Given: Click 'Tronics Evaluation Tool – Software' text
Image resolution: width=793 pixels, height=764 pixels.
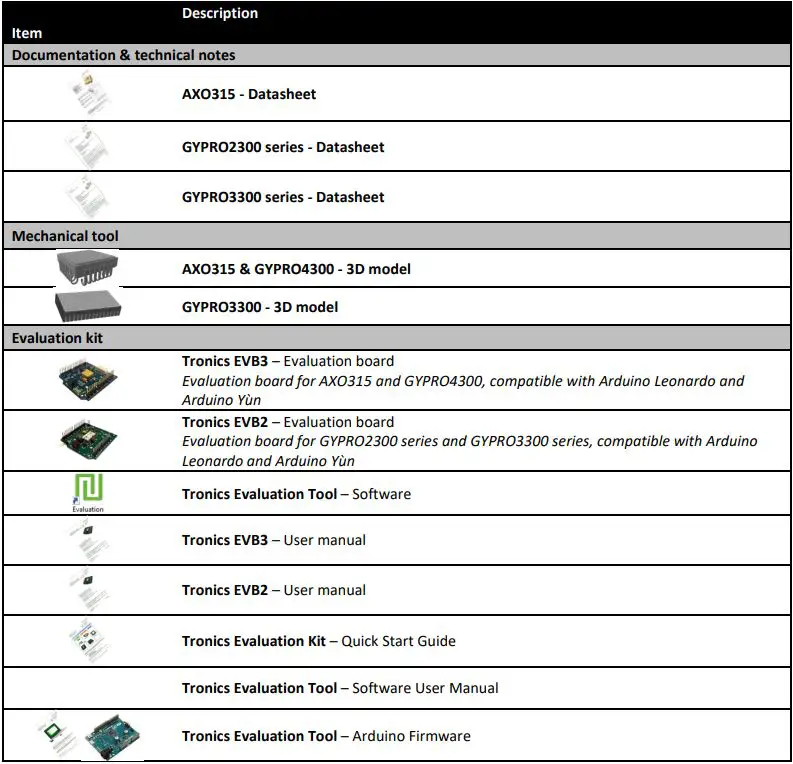Looking at the screenshot, I should 296,494.
